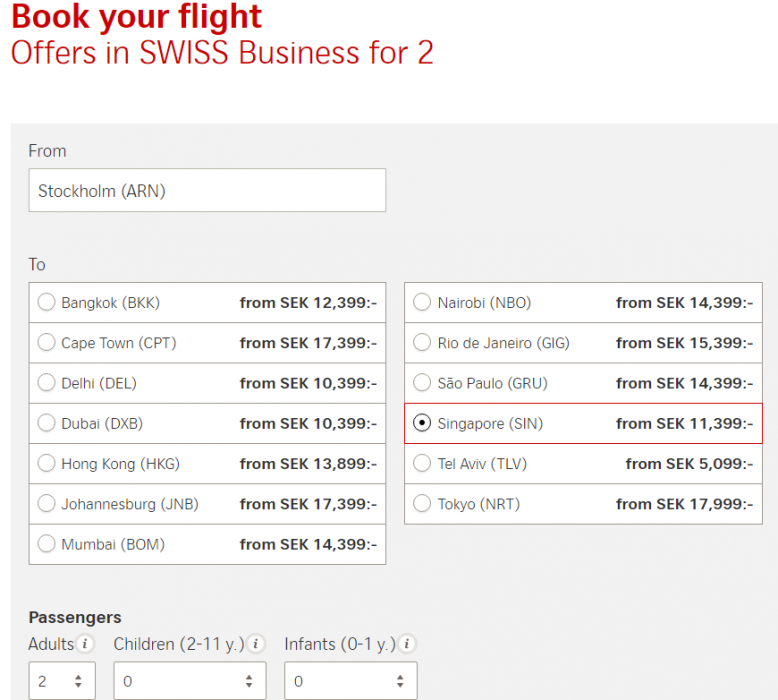The width and height of the screenshot is (778, 700).
Task: Click the Children info icon
Action: tap(256, 644)
